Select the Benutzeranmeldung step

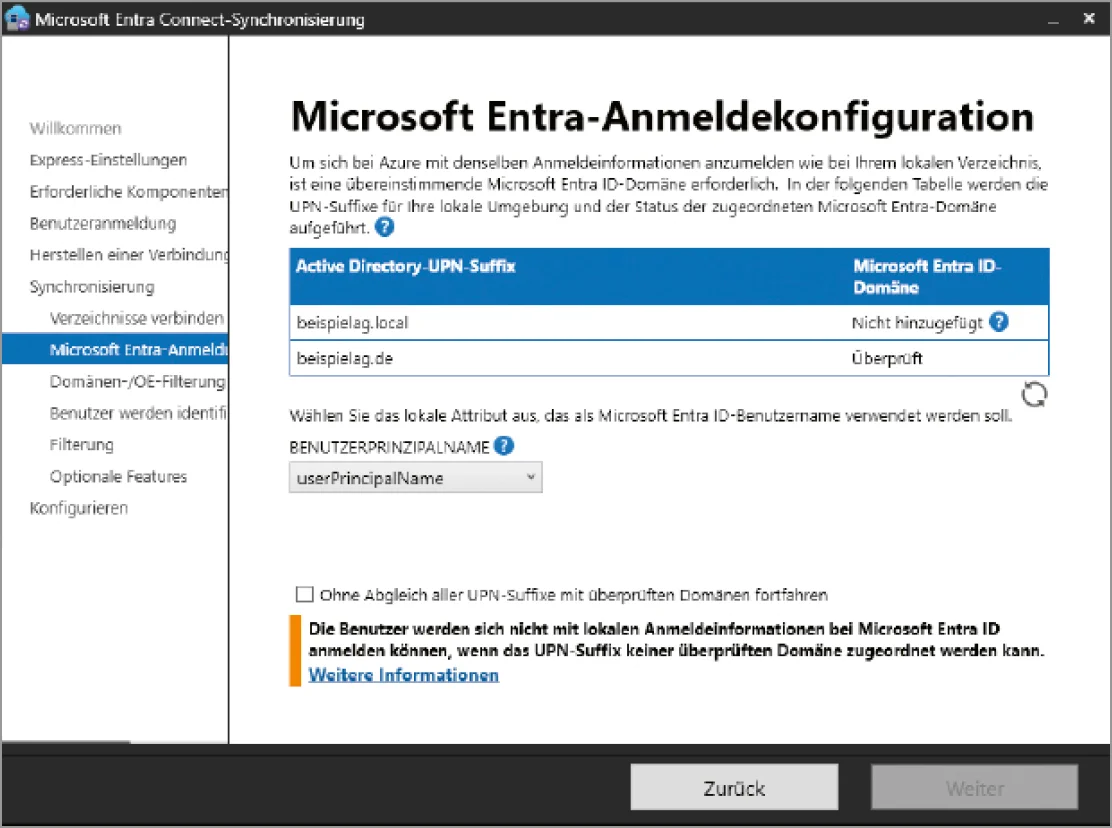pyautogui.click(x=103, y=223)
